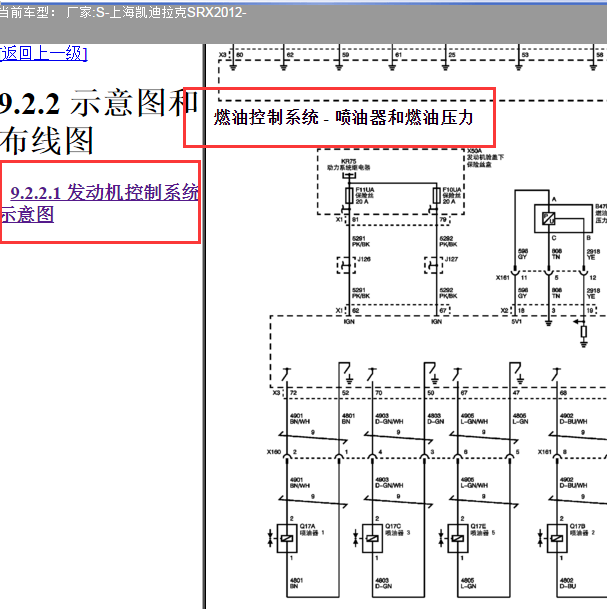Select the 9.2.2 示意图和布线图 heading
607x609 pixels.
click(x=99, y=121)
